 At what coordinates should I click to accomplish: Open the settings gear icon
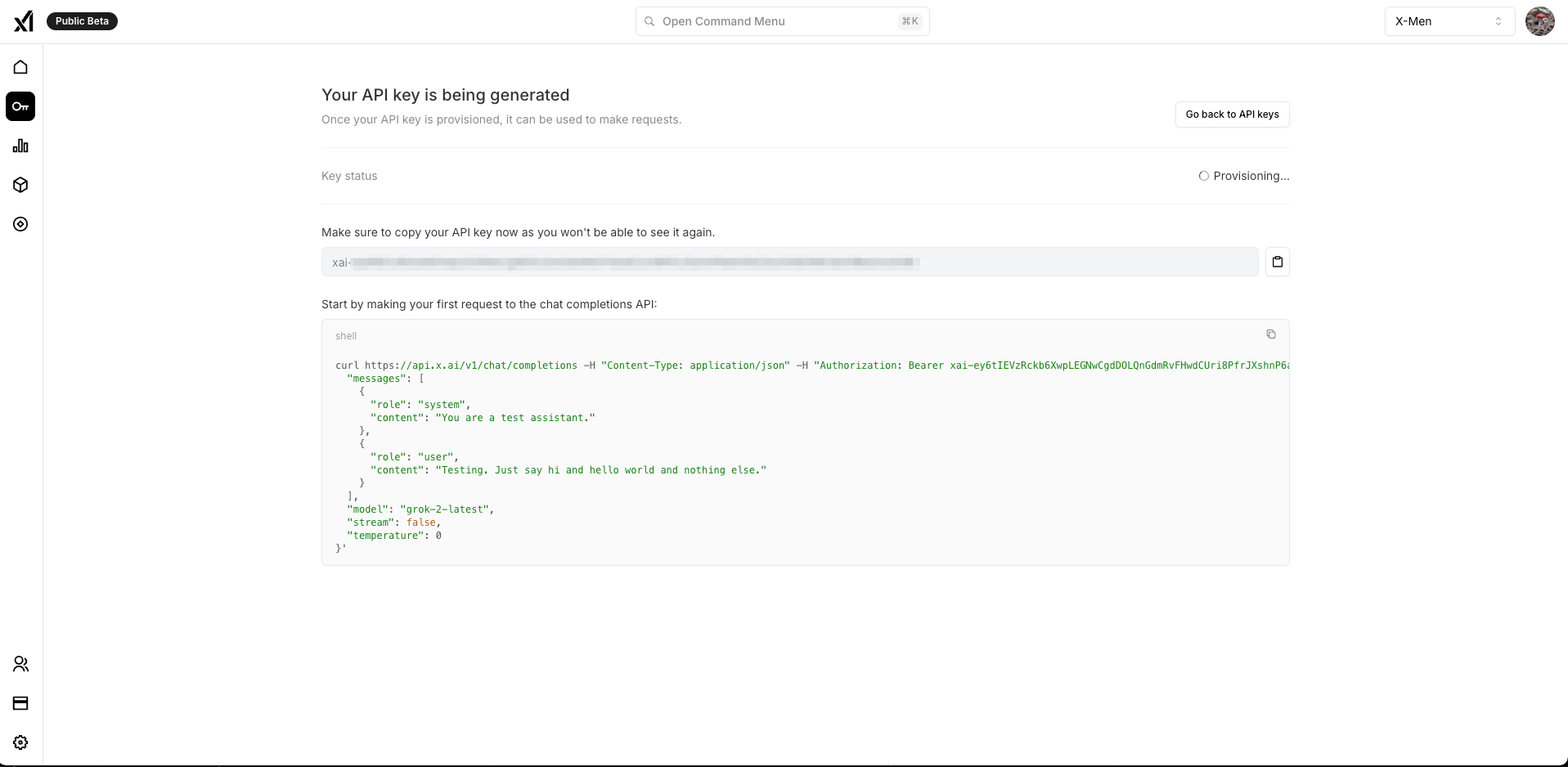tap(20, 742)
